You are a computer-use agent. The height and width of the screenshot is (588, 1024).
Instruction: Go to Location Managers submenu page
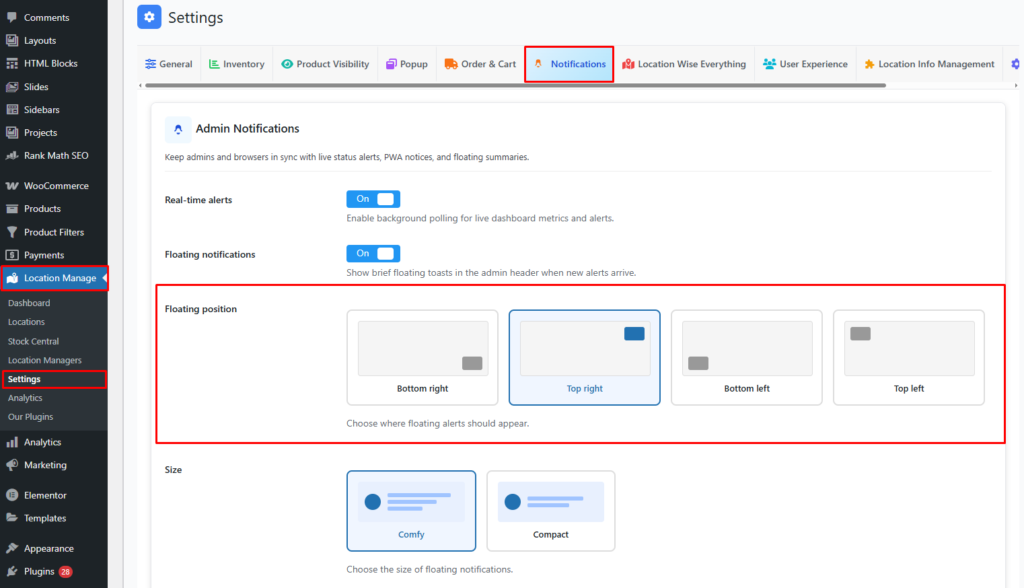click(x=45, y=360)
